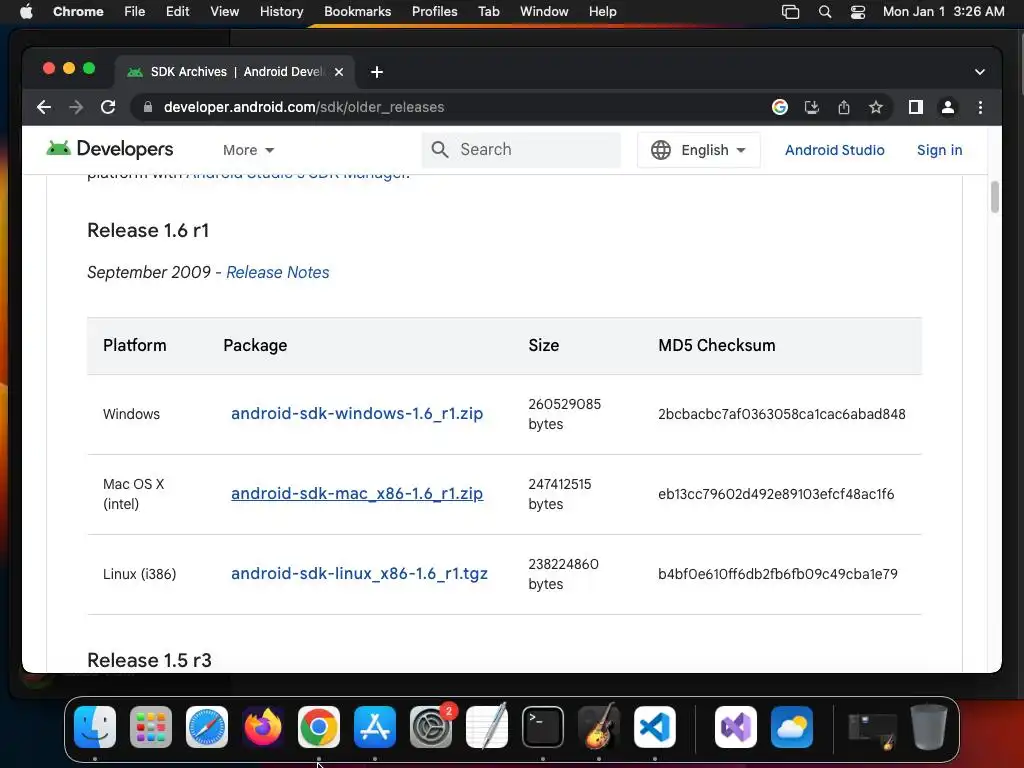Open Chrome's three-dot menu
The image size is (1024, 768).
point(980,107)
